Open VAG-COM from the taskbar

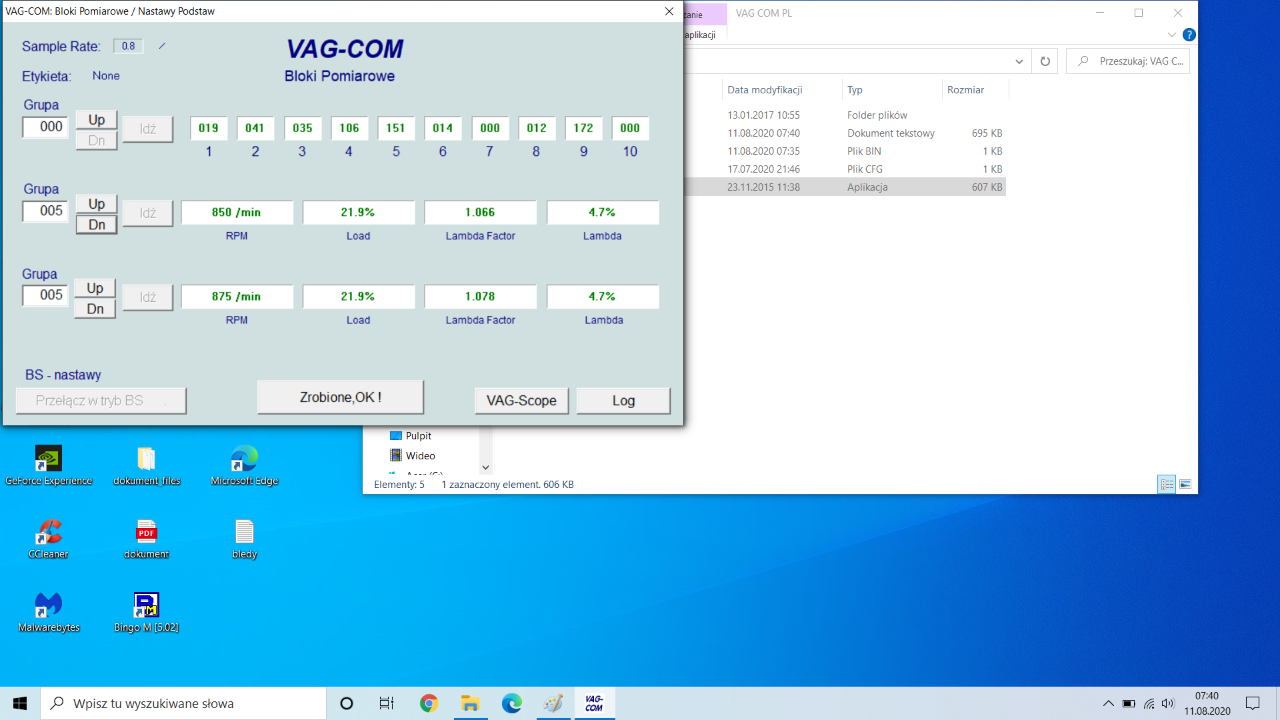pos(593,703)
